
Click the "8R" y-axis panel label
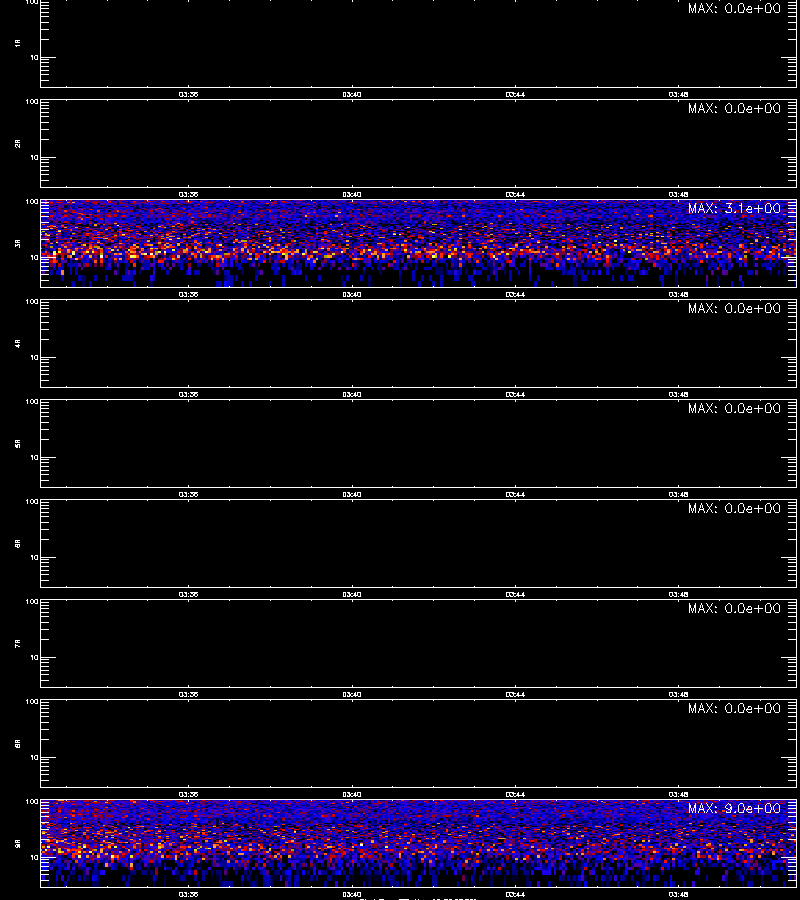(x=18, y=743)
